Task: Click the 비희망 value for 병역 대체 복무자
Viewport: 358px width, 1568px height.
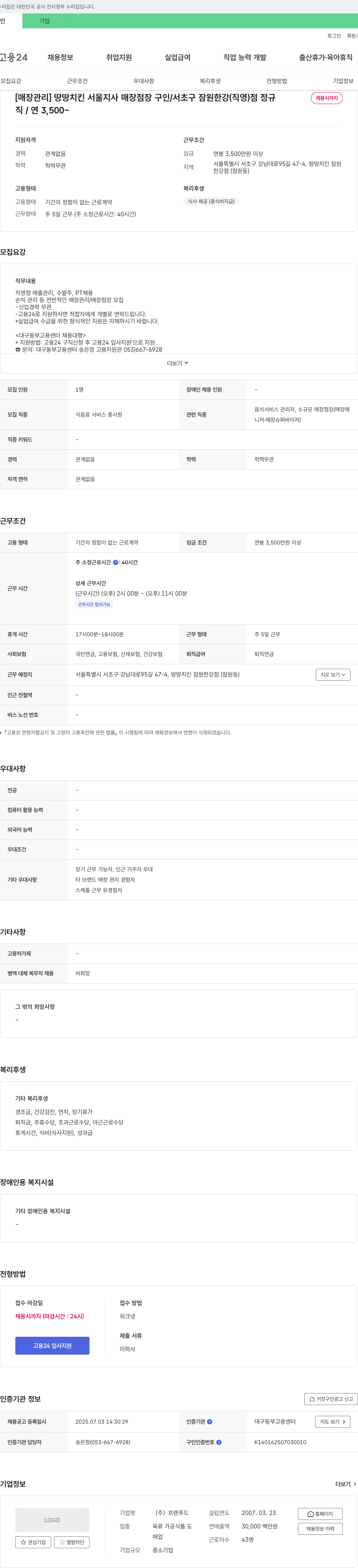Action: [83, 973]
